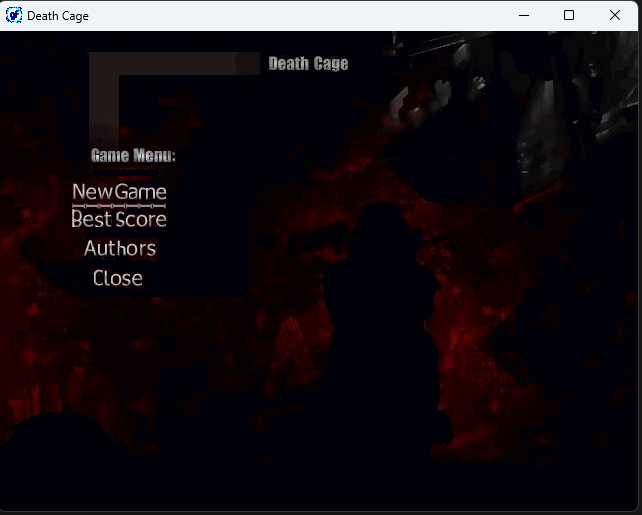642x515 pixels.
Task: Open the Best Score screen
Action: 119,219
